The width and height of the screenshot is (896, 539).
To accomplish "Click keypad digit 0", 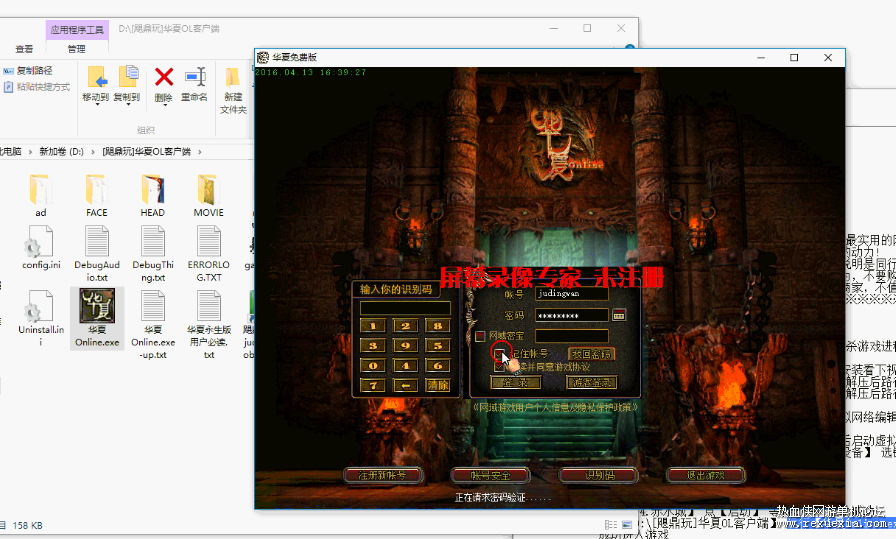I will (x=373, y=366).
